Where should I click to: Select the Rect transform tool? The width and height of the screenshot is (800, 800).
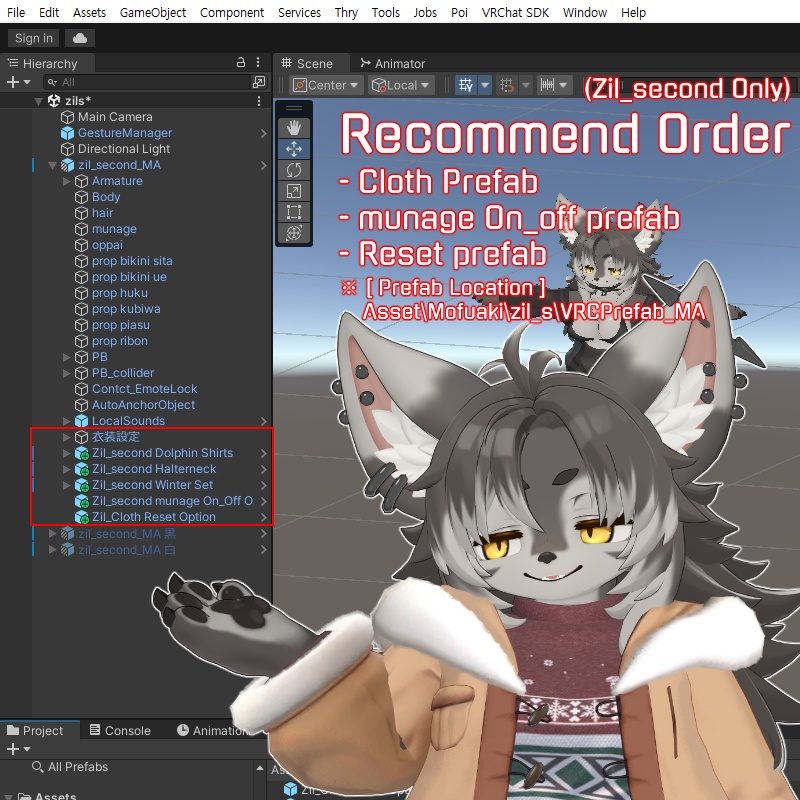(294, 212)
